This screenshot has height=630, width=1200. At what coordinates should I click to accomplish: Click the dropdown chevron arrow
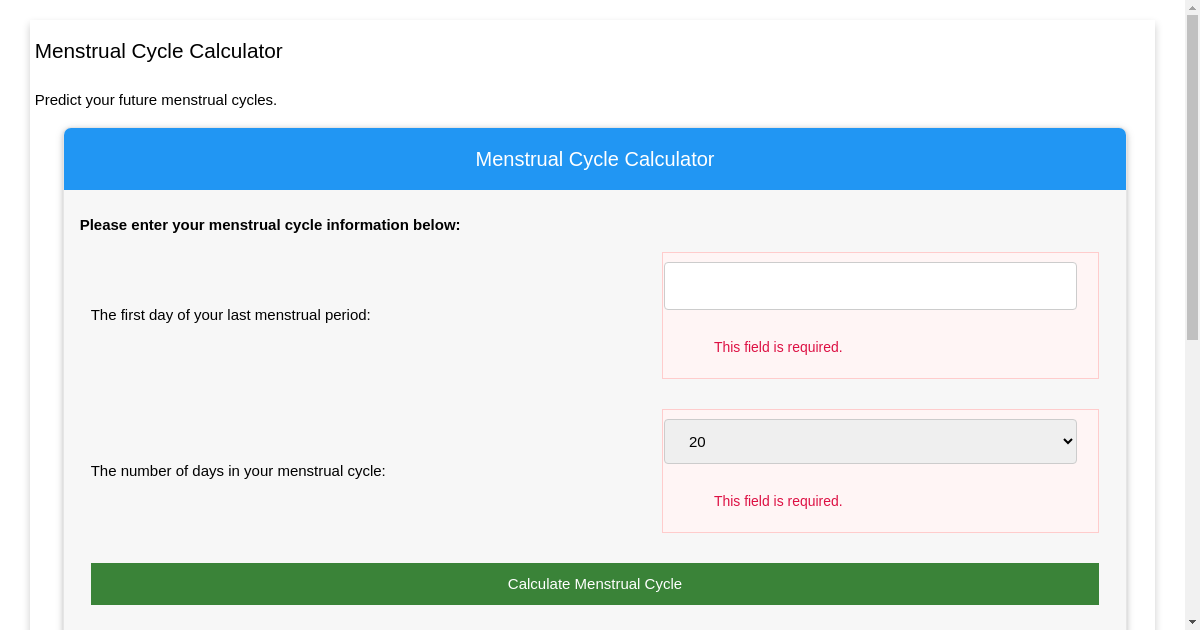(1067, 441)
